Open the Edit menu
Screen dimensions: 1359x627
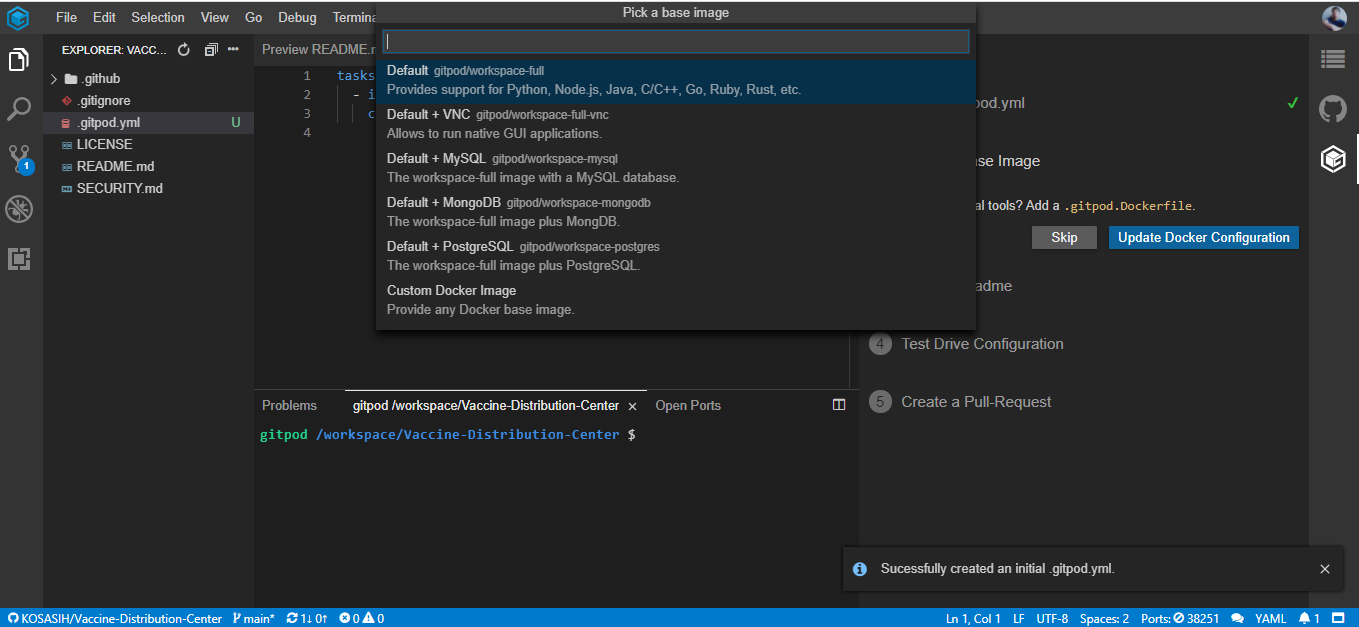(104, 17)
